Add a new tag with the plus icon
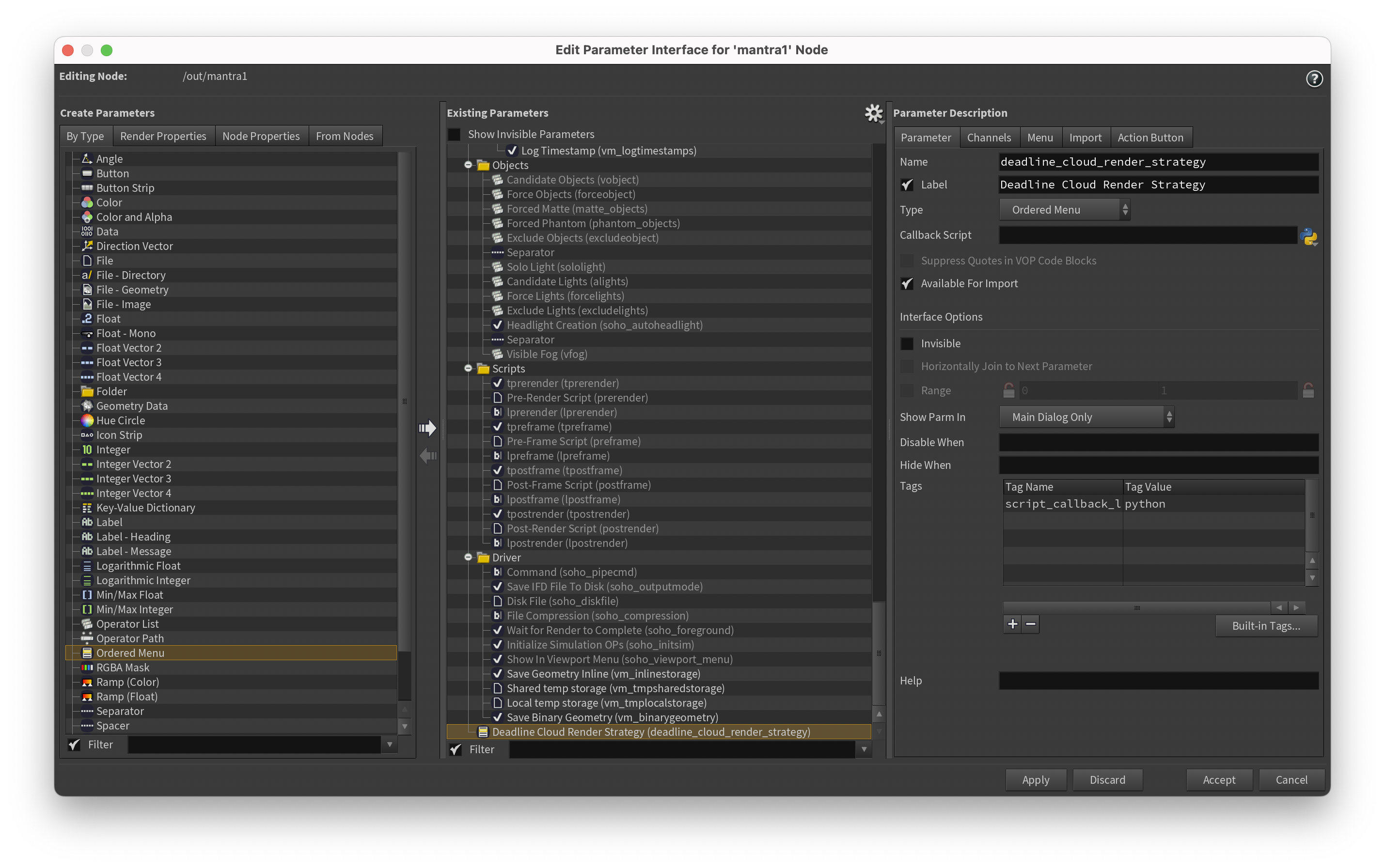The height and width of the screenshot is (868, 1385). click(x=1012, y=624)
